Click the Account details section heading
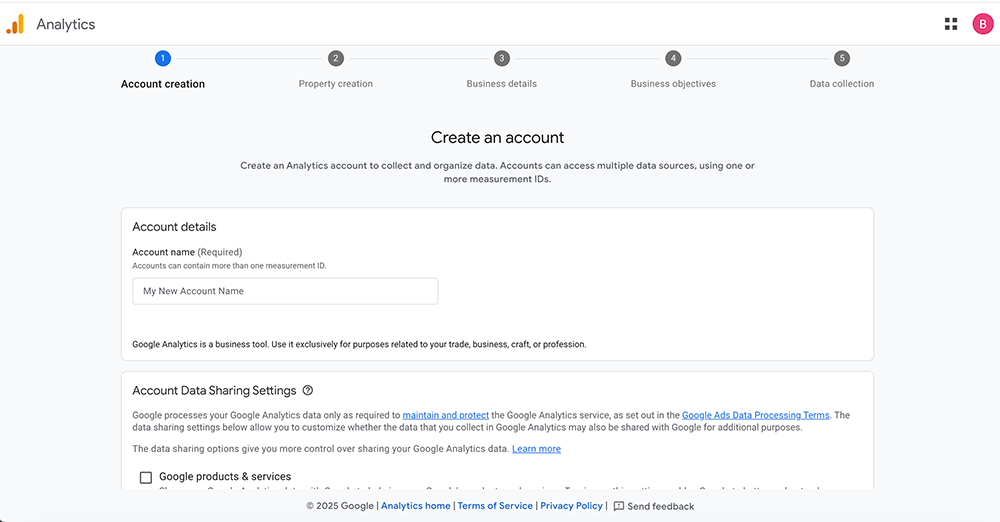Viewport: 1000px width, 522px height. click(x=174, y=227)
